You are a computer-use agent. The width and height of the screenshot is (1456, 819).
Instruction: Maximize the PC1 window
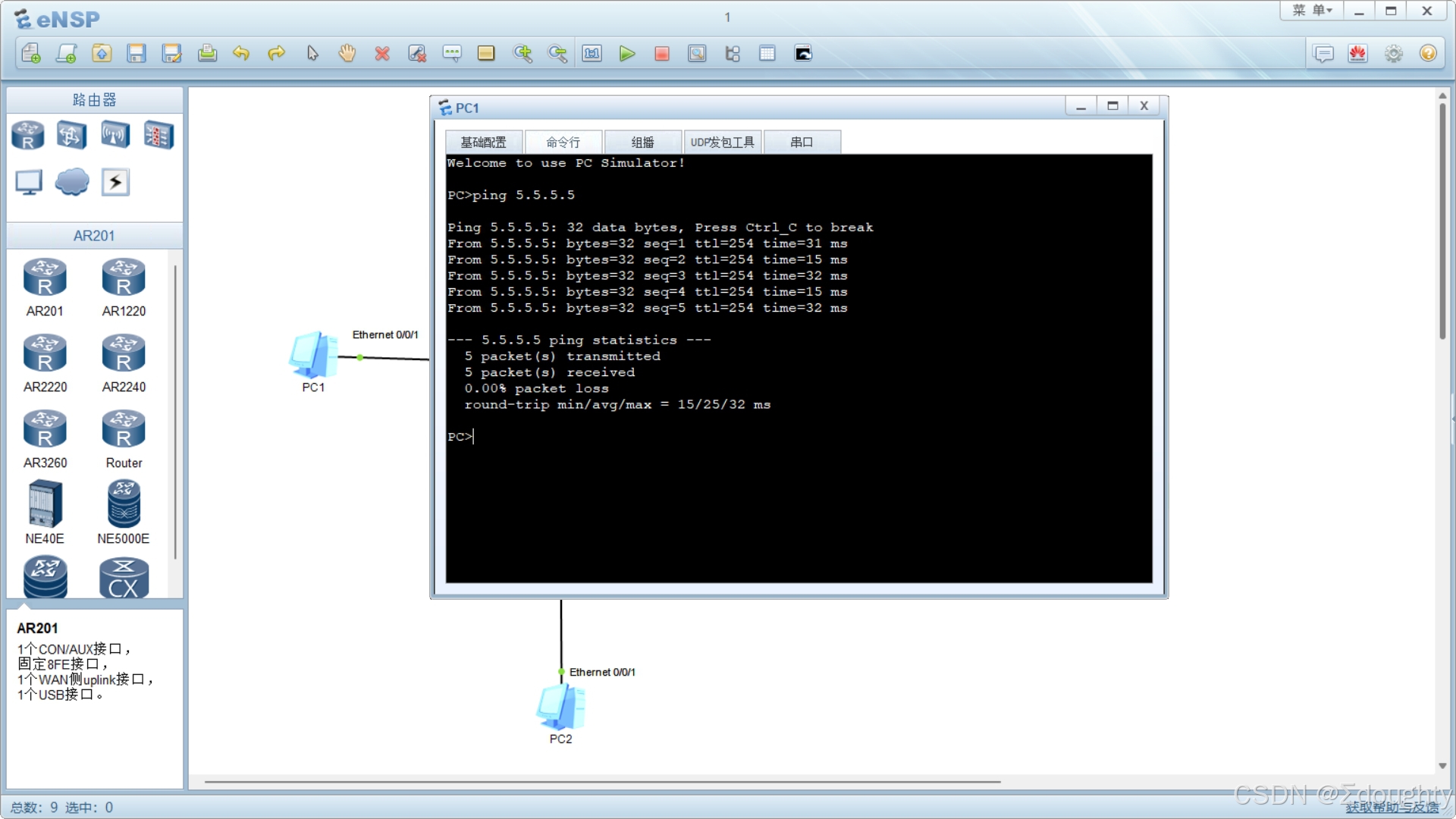click(x=1112, y=106)
